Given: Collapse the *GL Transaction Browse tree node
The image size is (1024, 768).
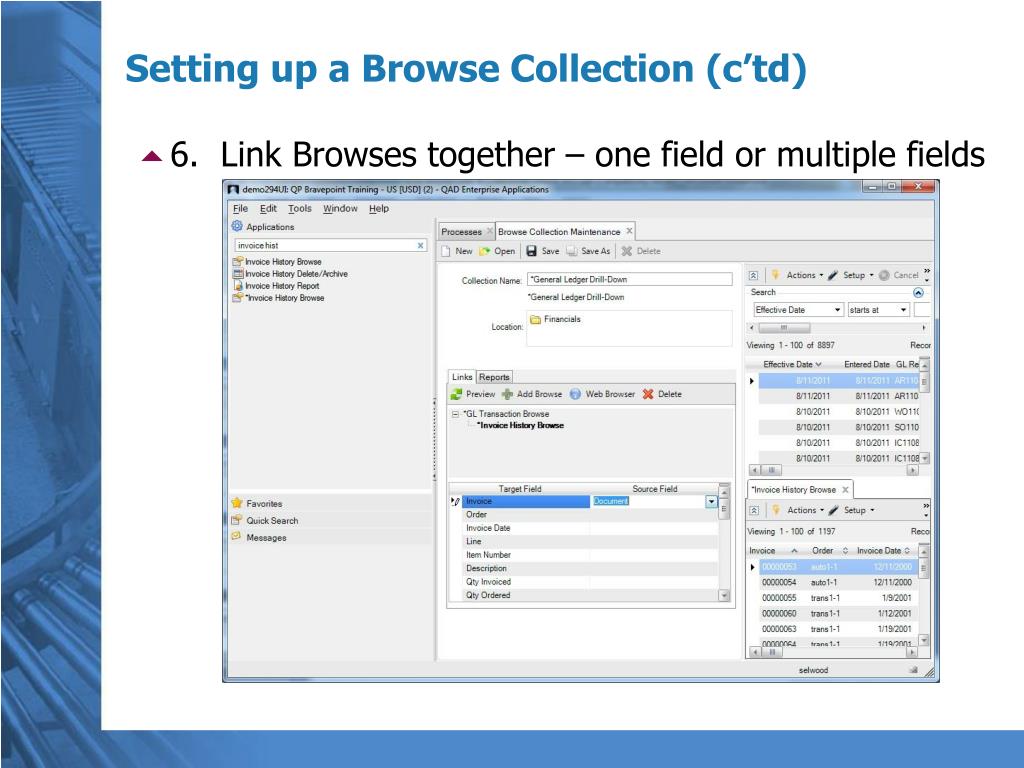Looking at the screenshot, I should click(x=455, y=414).
